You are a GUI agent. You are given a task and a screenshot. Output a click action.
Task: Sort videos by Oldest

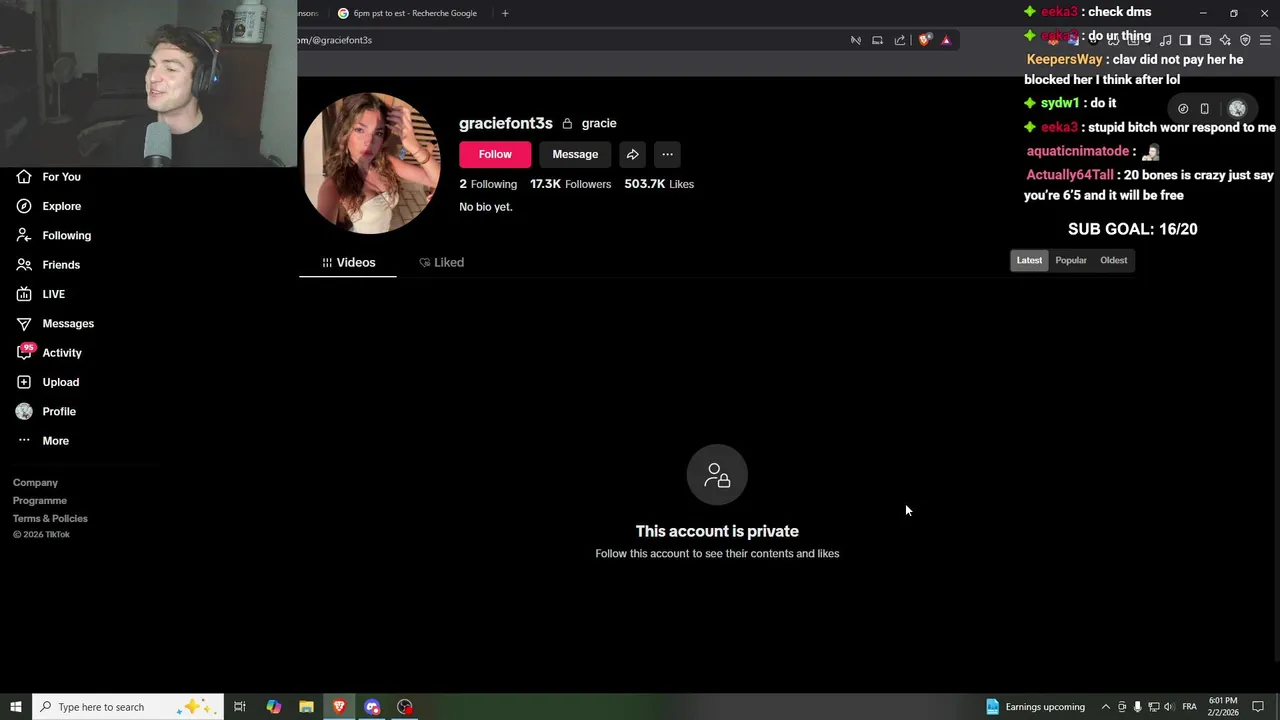click(1114, 261)
